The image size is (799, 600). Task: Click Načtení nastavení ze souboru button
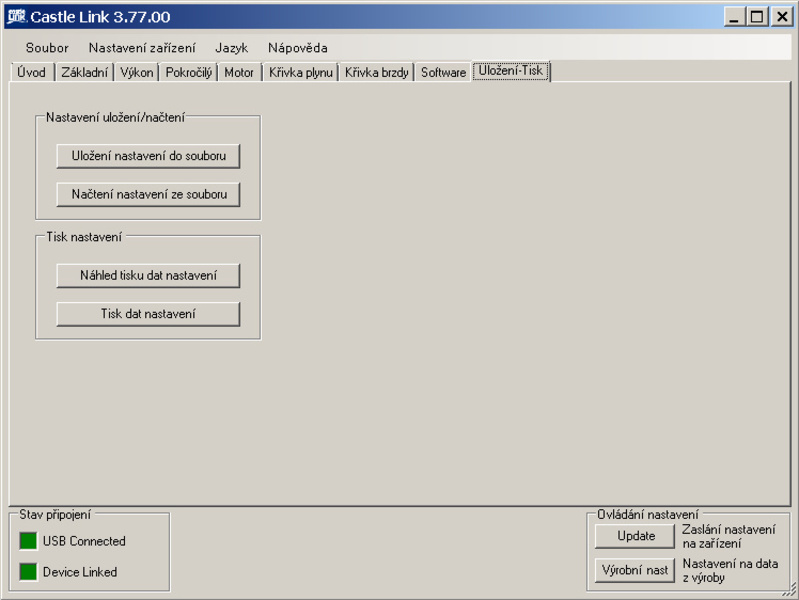coord(148,194)
